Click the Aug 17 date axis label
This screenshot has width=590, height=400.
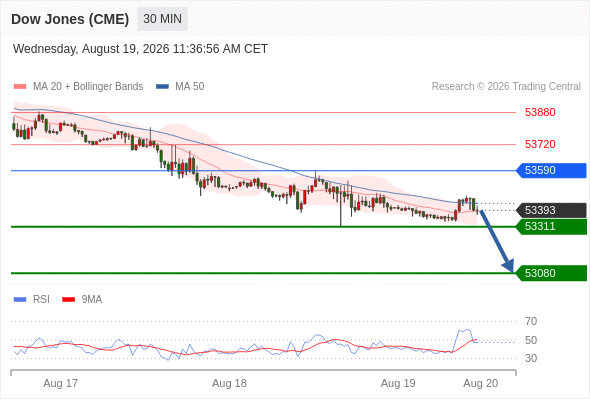pyautogui.click(x=60, y=383)
